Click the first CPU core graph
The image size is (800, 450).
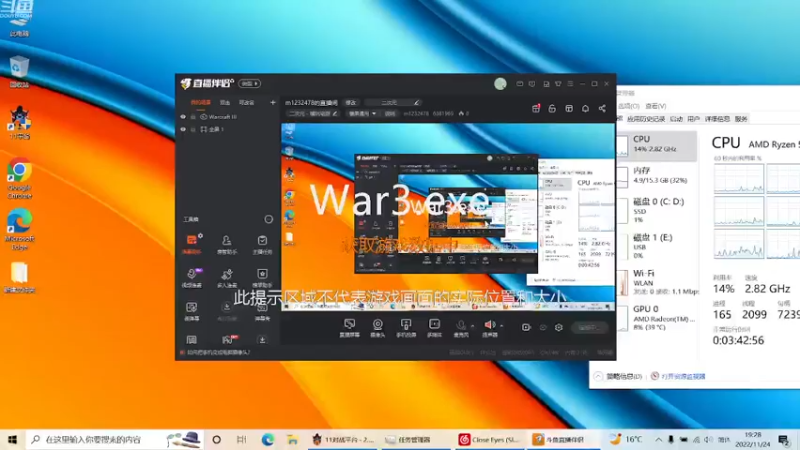738,178
